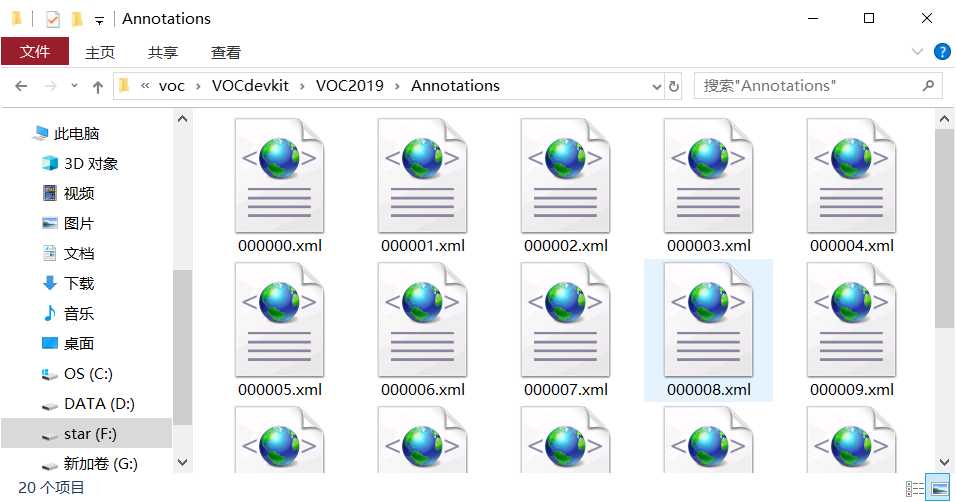The image size is (956, 502).
Task: Click the 000004.xml filename label
Action: [x=852, y=246]
